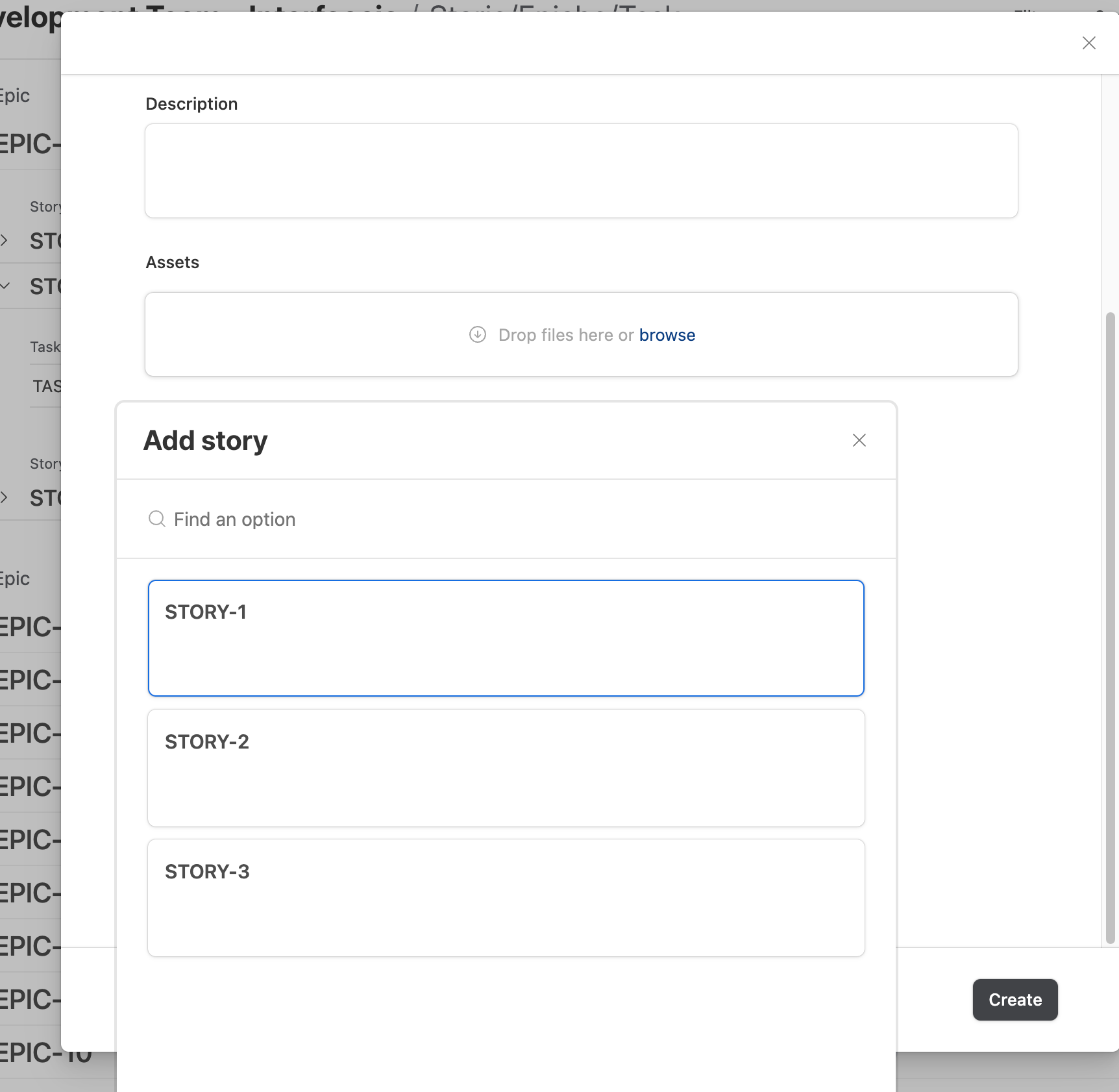Click the search magnifier icon
The height and width of the screenshot is (1092, 1119).
[x=157, y=519]
